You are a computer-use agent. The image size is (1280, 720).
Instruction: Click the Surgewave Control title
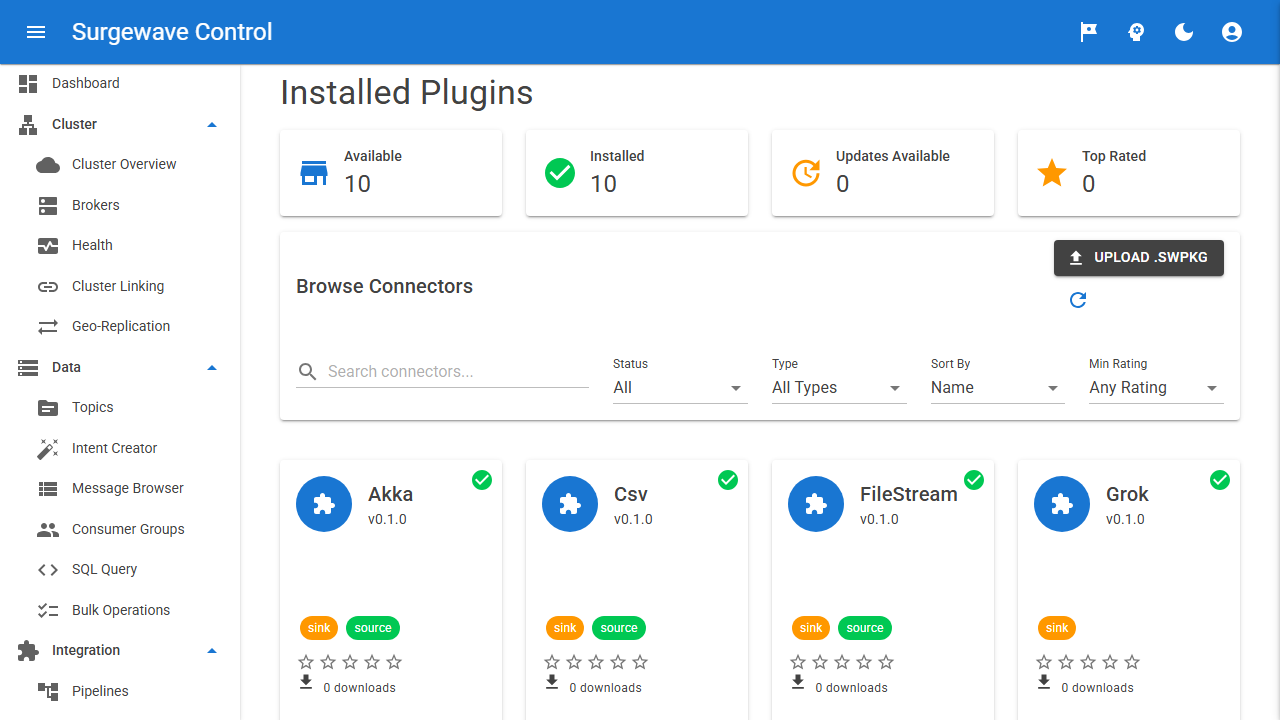tap(172, 32)
